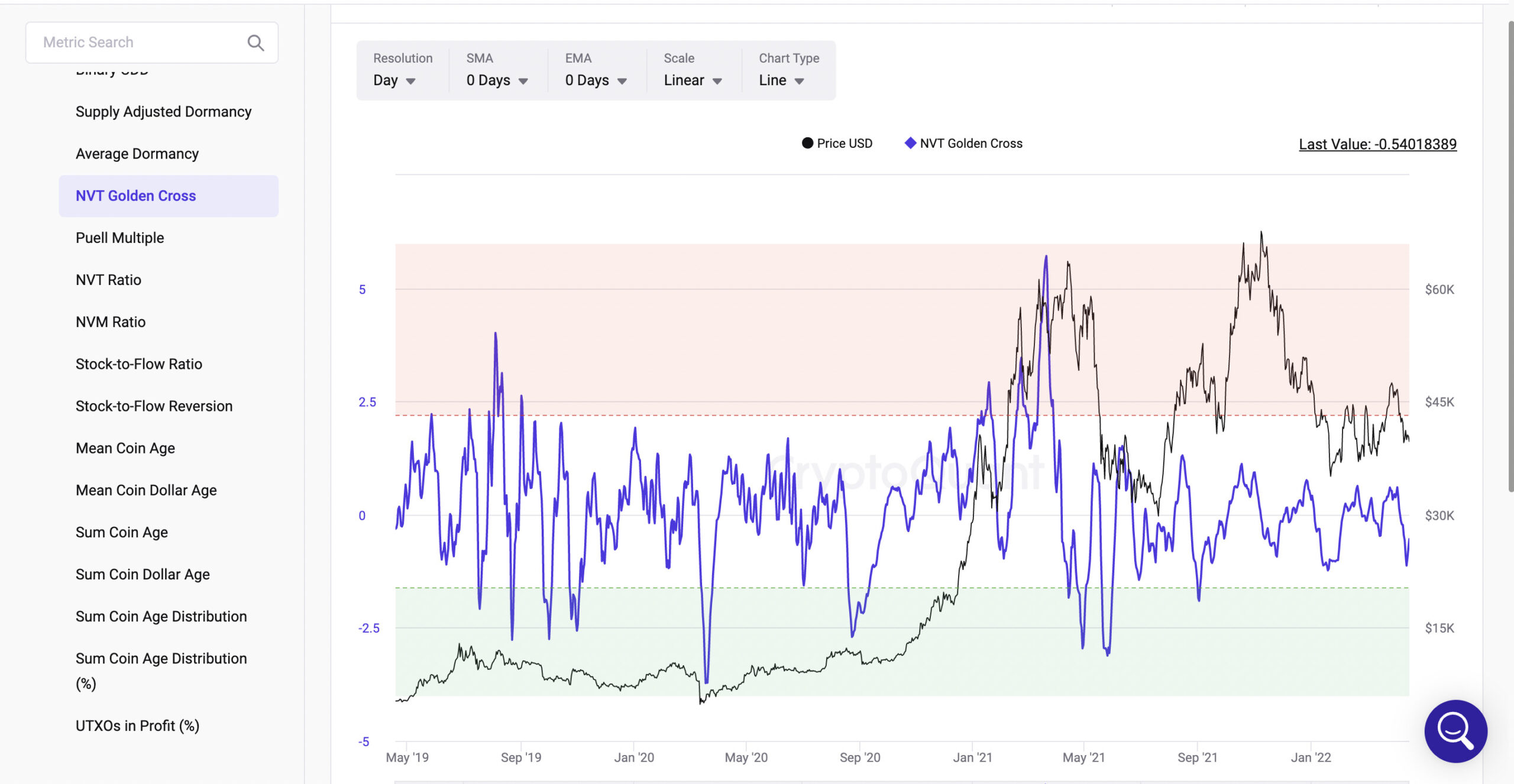Click the $60K price axis label

click(x=1439, y=289)
